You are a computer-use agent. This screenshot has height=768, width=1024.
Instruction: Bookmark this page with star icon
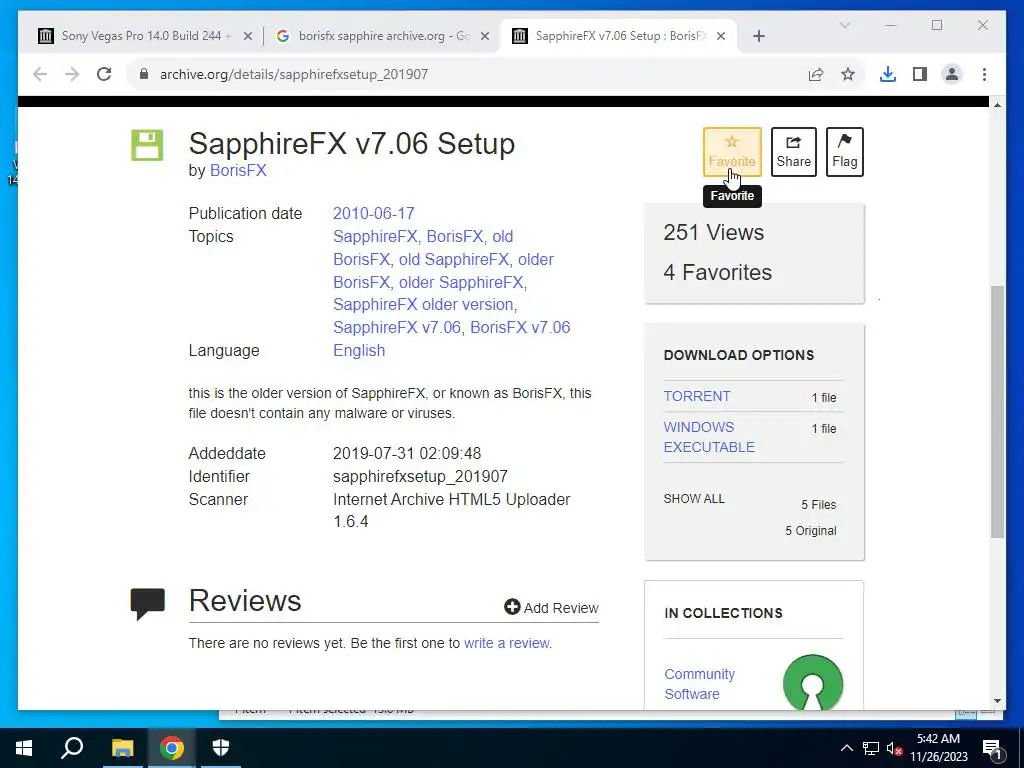coord(848,74)
